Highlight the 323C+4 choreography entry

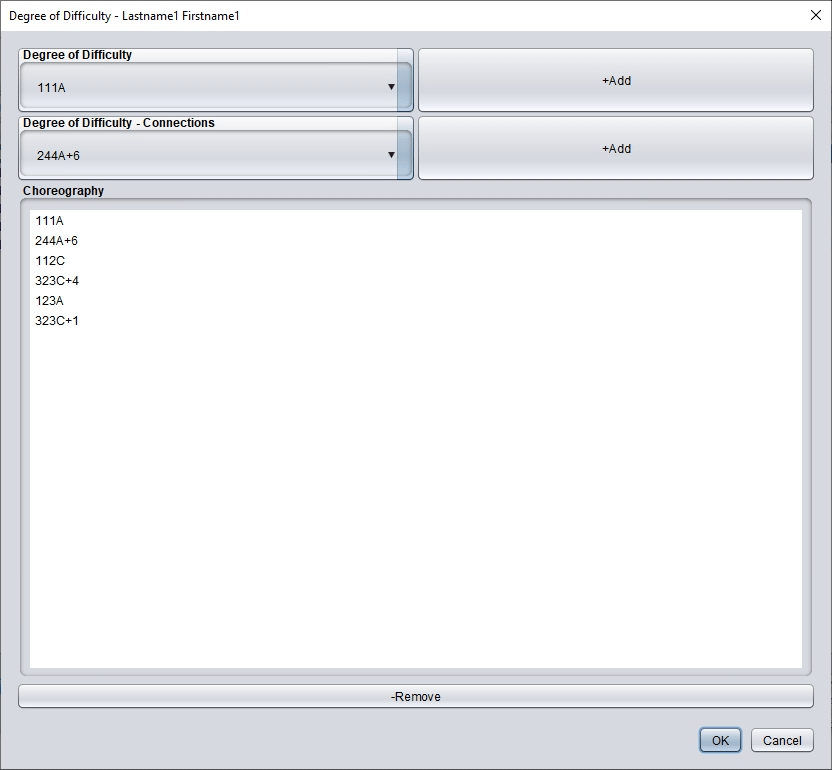(x=57, y=281)
